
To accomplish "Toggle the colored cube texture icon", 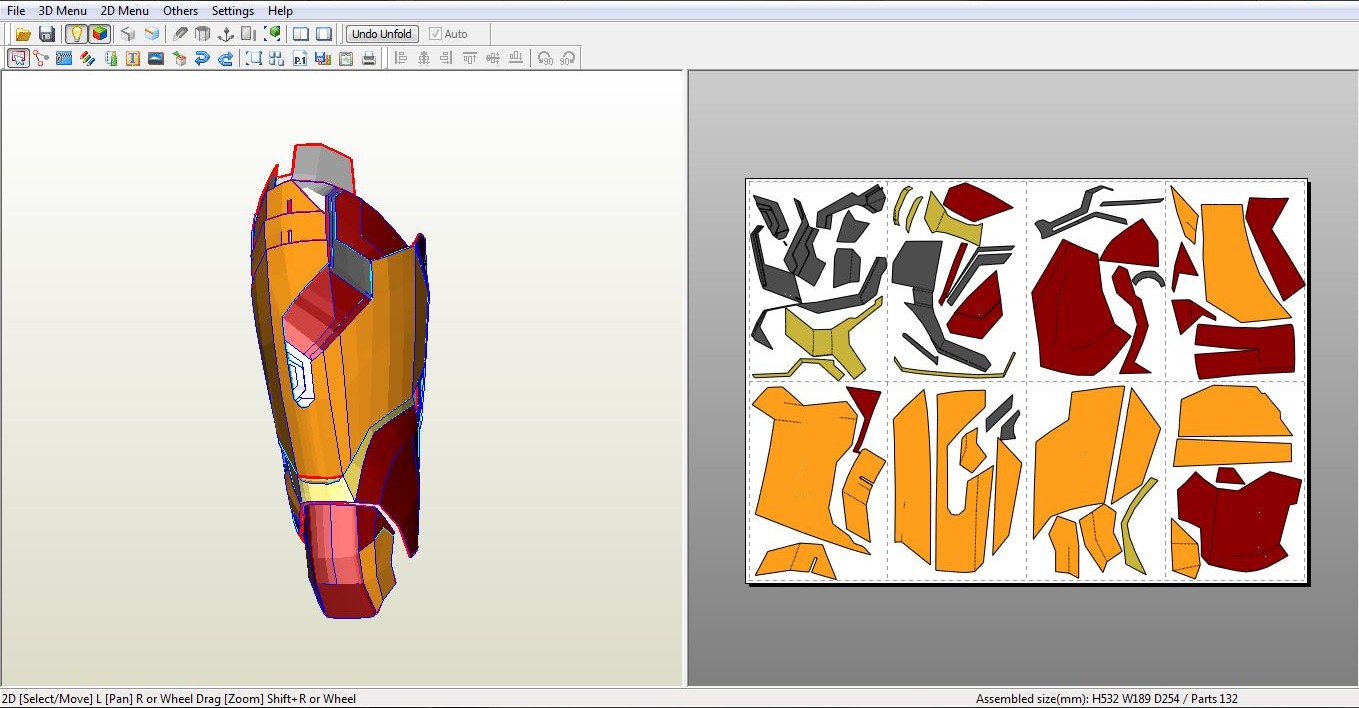I will tap(99, 34).
